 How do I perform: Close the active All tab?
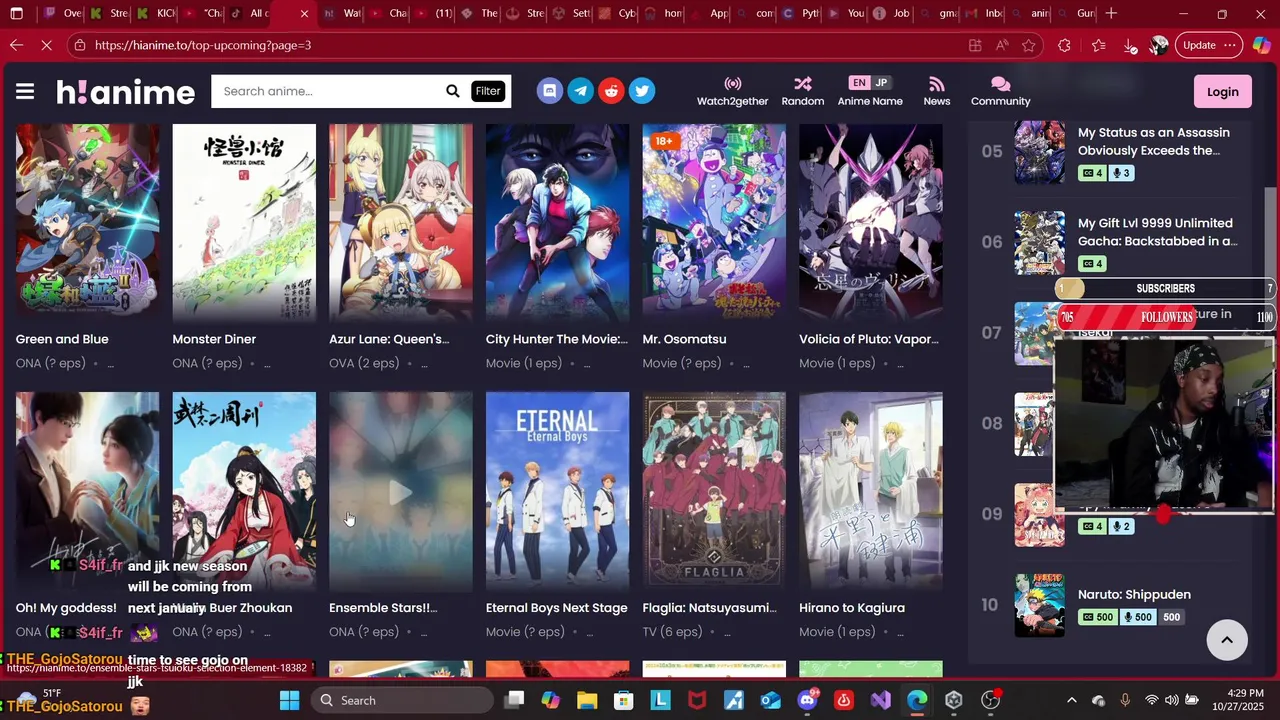304,14
